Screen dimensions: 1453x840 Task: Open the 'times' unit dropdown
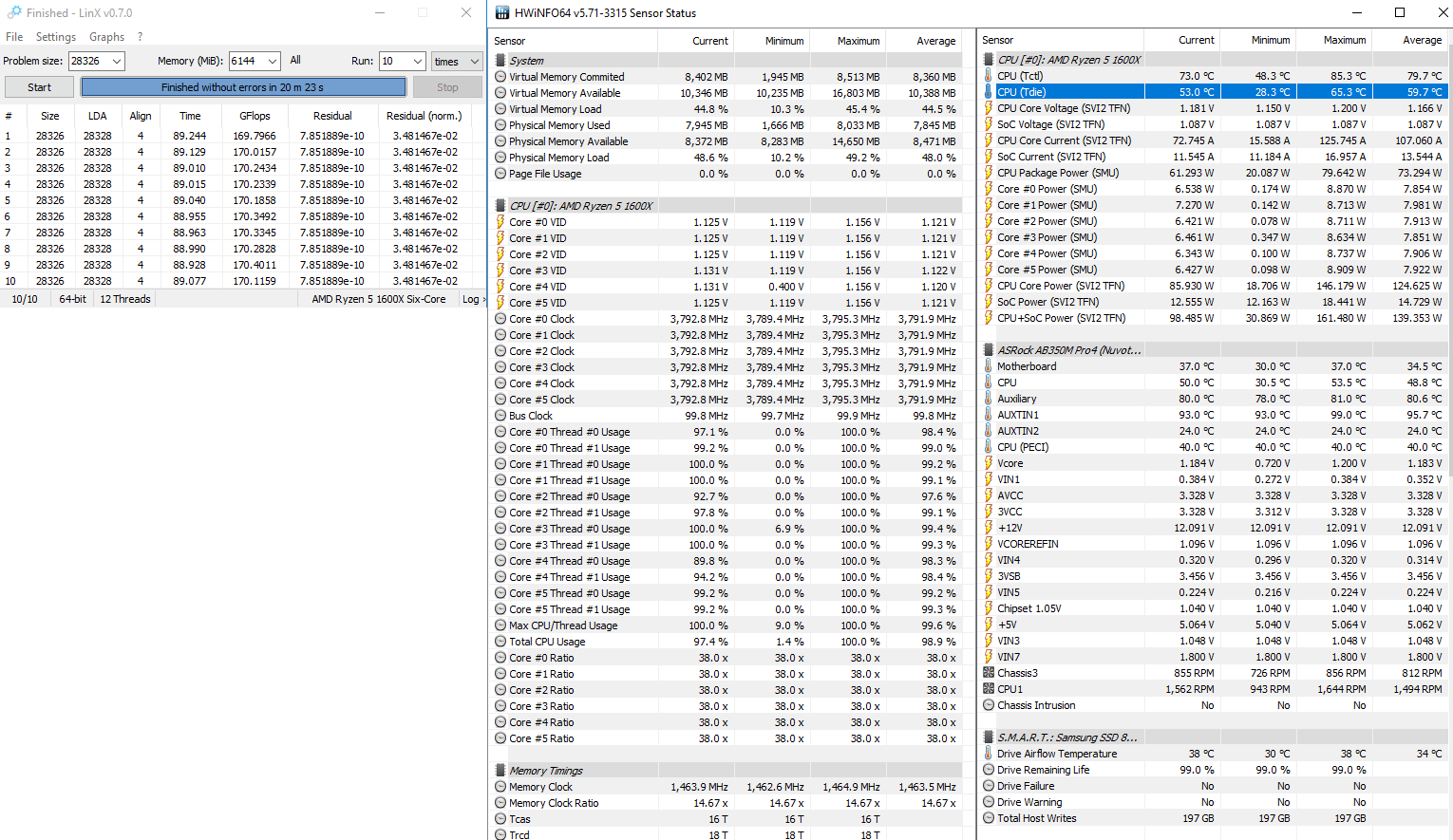pos(475,61)
